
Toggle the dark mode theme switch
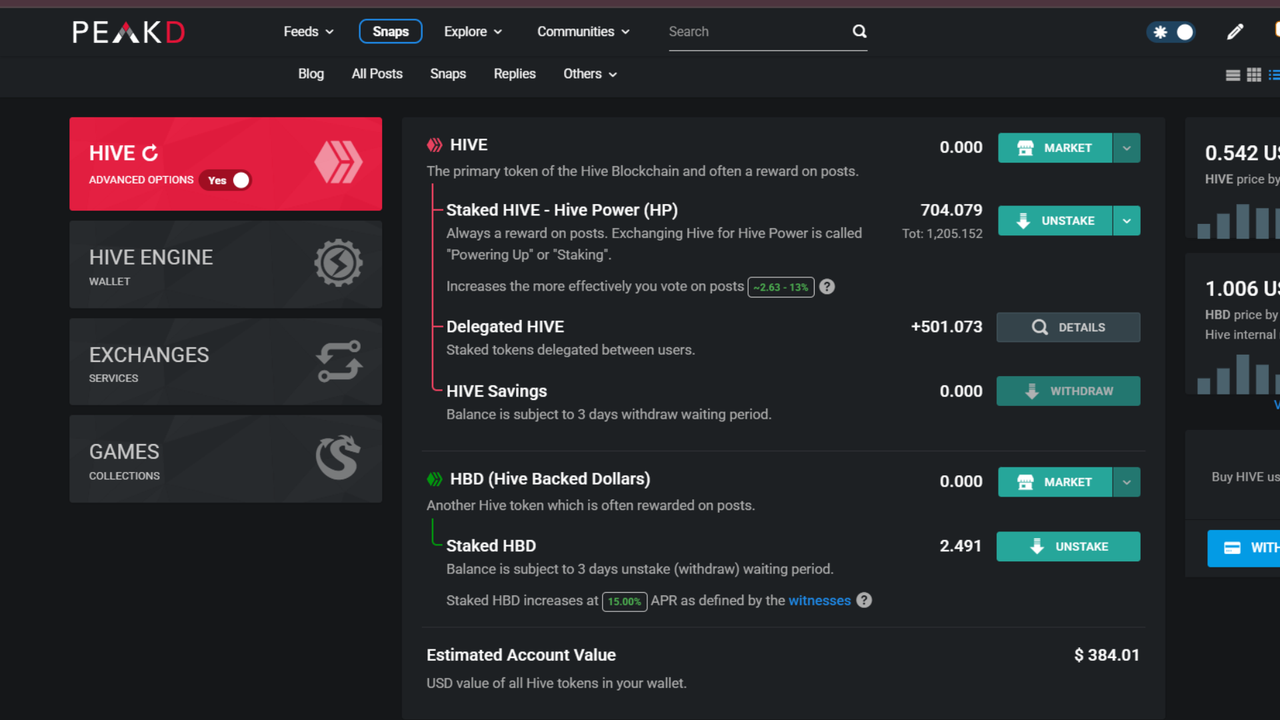pos(1171,32)
